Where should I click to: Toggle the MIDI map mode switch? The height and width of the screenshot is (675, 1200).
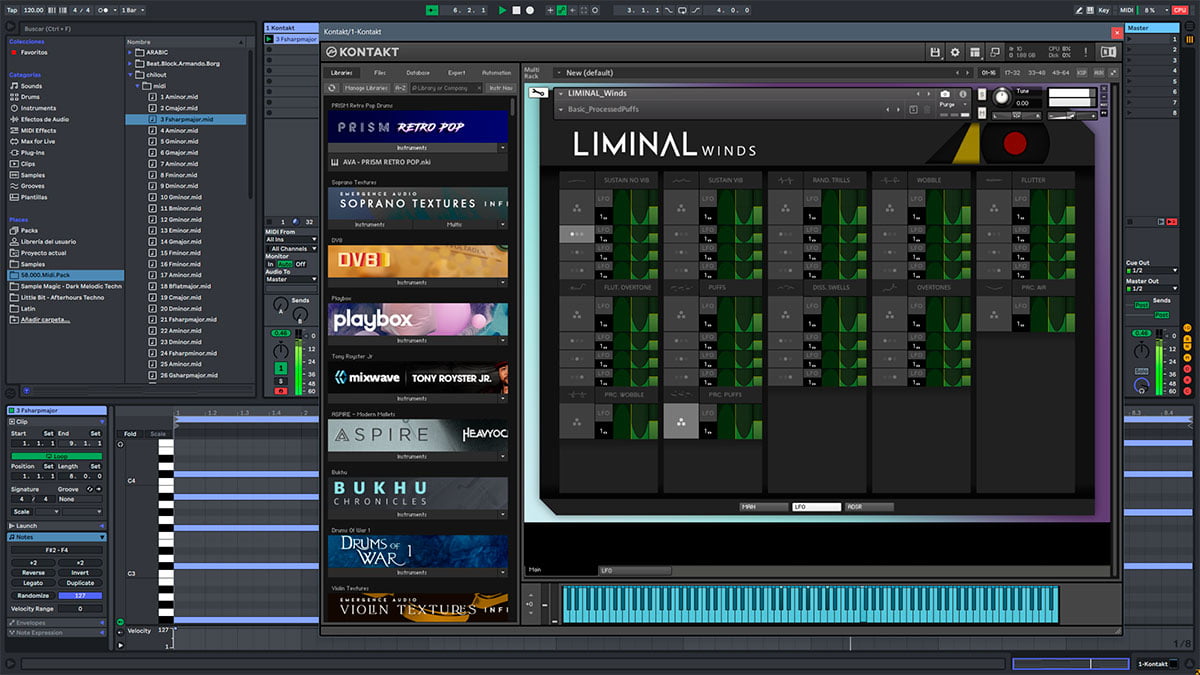pyautogui.click(x=1125, y=10)
